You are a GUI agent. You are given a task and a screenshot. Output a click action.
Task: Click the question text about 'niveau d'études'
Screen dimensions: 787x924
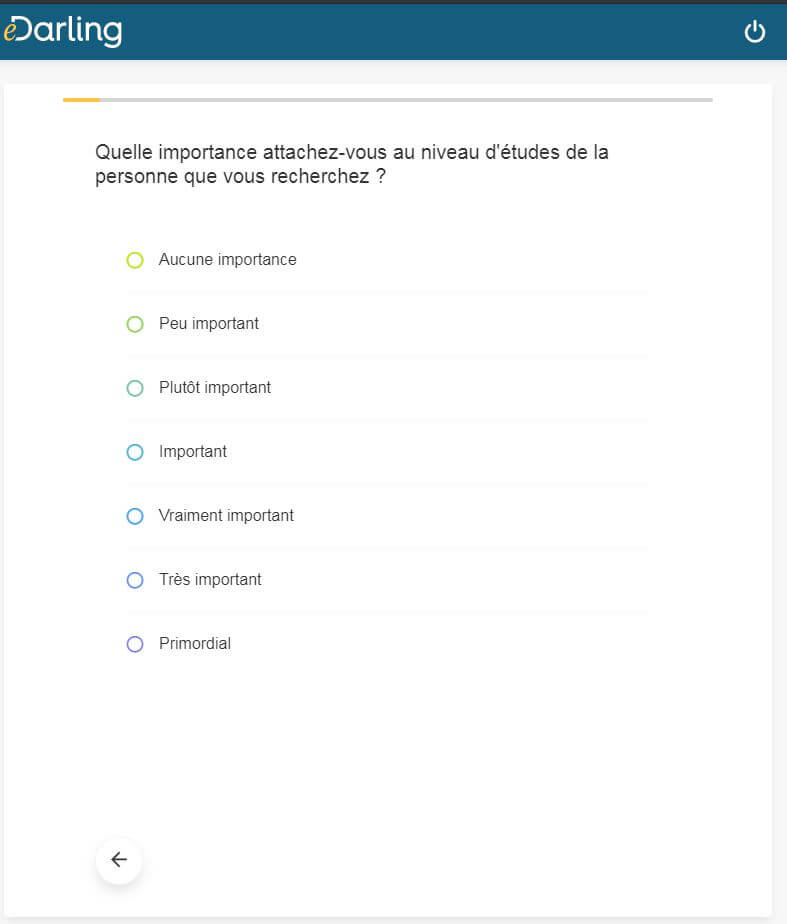click(351, 164)
